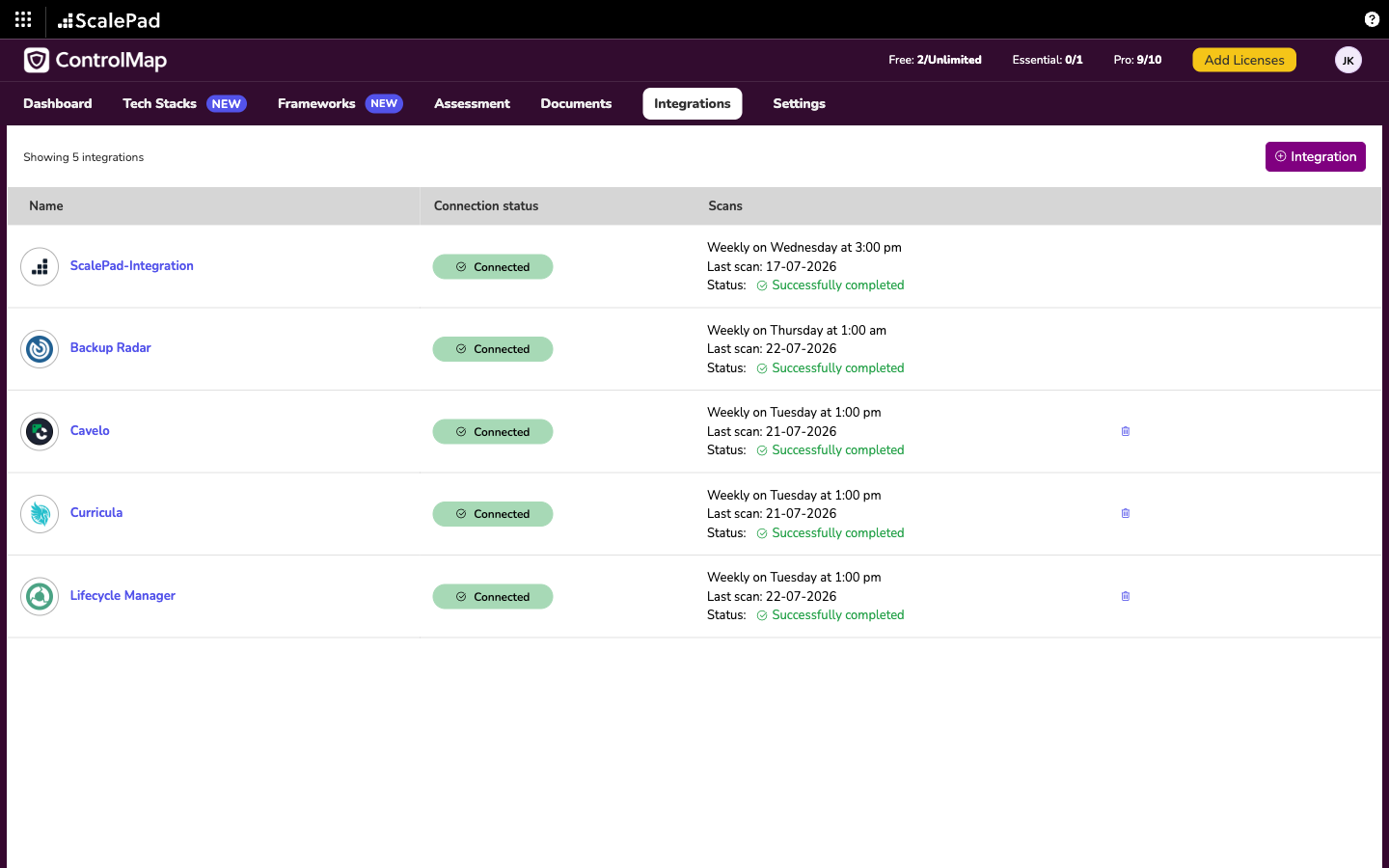Open the Backup Radar integration link
Image resolution: width=1389 pixels, height=868 pixels.
click(111, 348)
